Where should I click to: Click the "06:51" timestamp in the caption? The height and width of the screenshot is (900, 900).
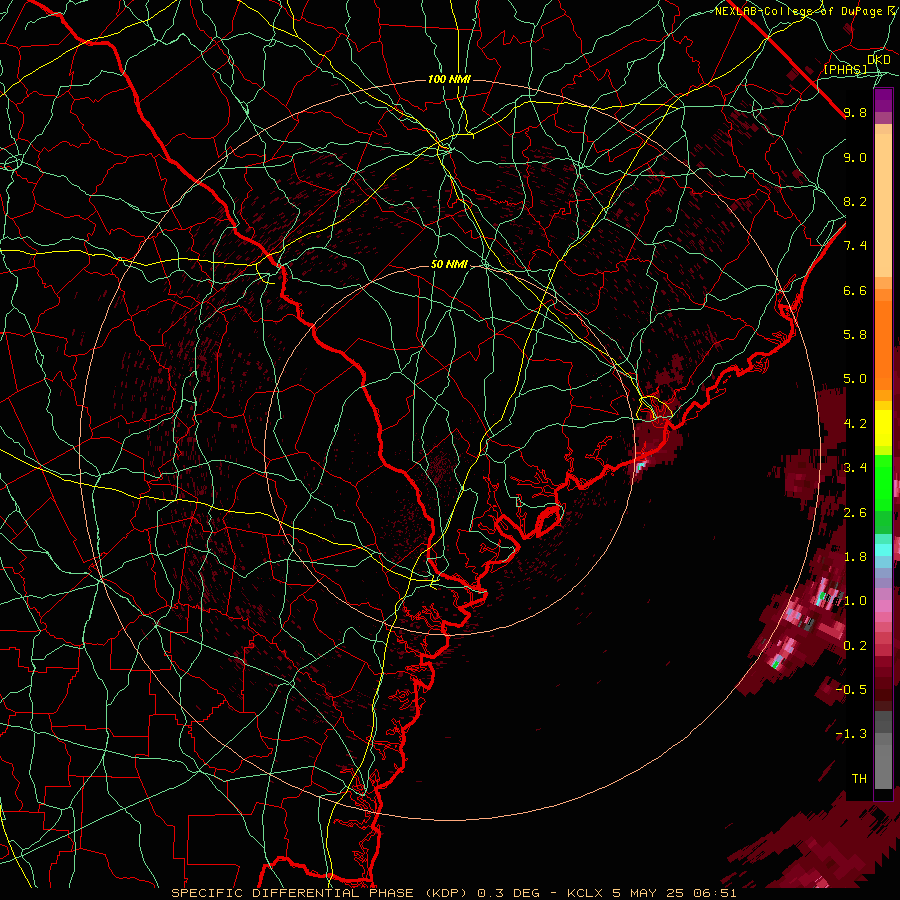click(716, 893)
